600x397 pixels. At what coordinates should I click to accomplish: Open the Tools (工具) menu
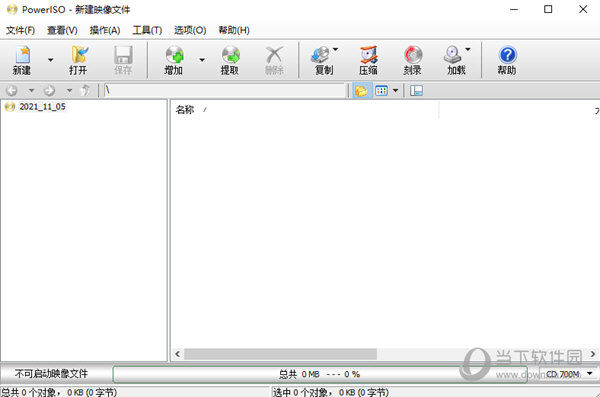147,30
